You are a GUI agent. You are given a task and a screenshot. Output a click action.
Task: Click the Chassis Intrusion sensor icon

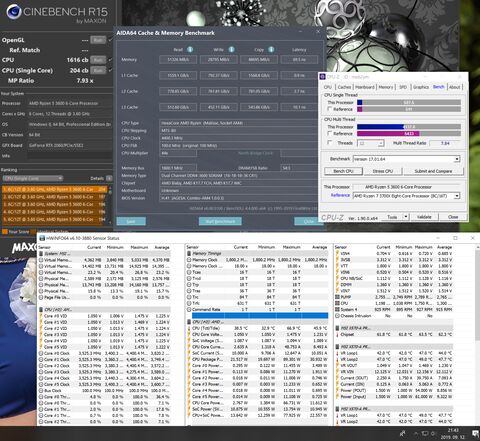(x=337, y=316)
